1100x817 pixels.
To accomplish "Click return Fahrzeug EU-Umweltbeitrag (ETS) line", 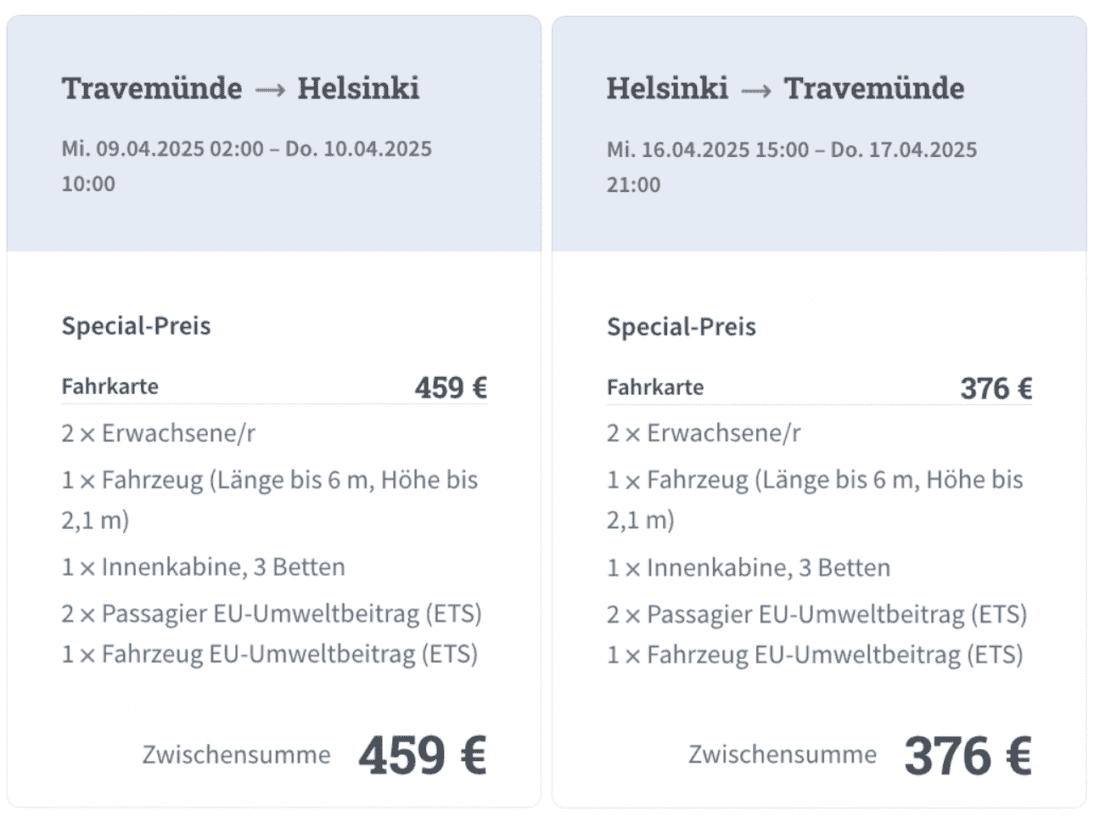I will point(814,655).
